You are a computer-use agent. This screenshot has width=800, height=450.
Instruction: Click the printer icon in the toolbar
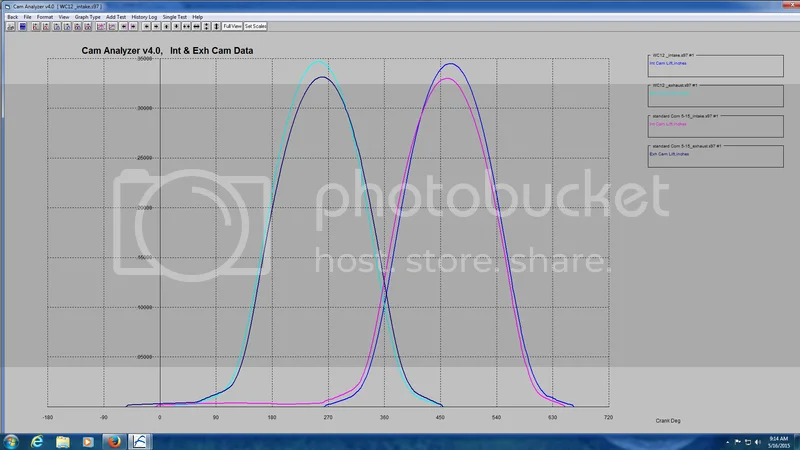click(10, 26)
